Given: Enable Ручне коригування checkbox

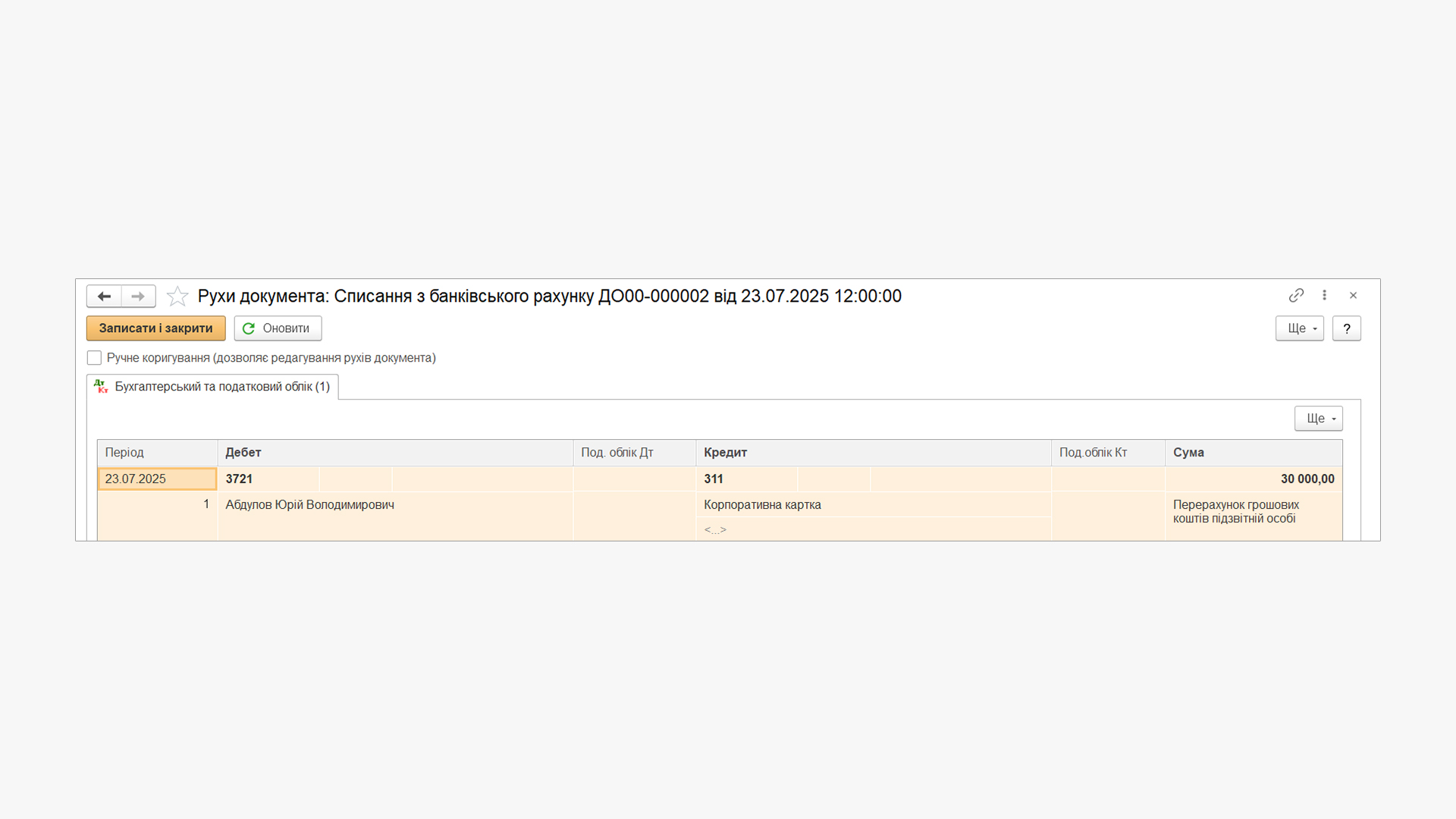Looking at the screenshot, I should click(94, 358).
